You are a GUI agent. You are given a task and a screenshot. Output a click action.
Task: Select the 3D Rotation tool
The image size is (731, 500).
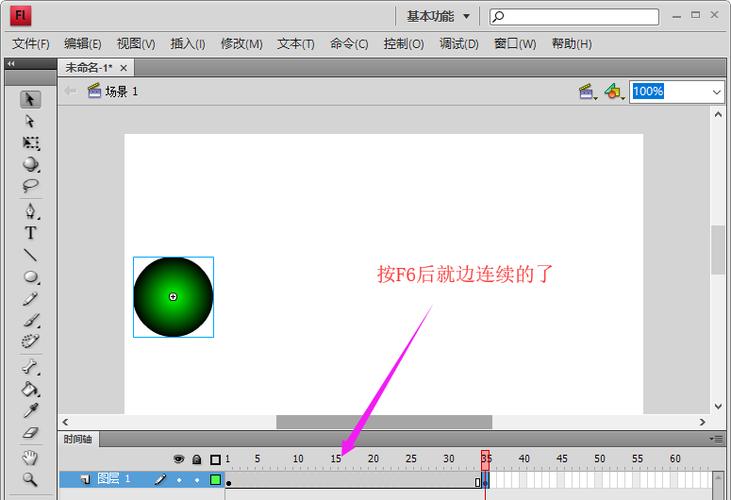(31, 164)
